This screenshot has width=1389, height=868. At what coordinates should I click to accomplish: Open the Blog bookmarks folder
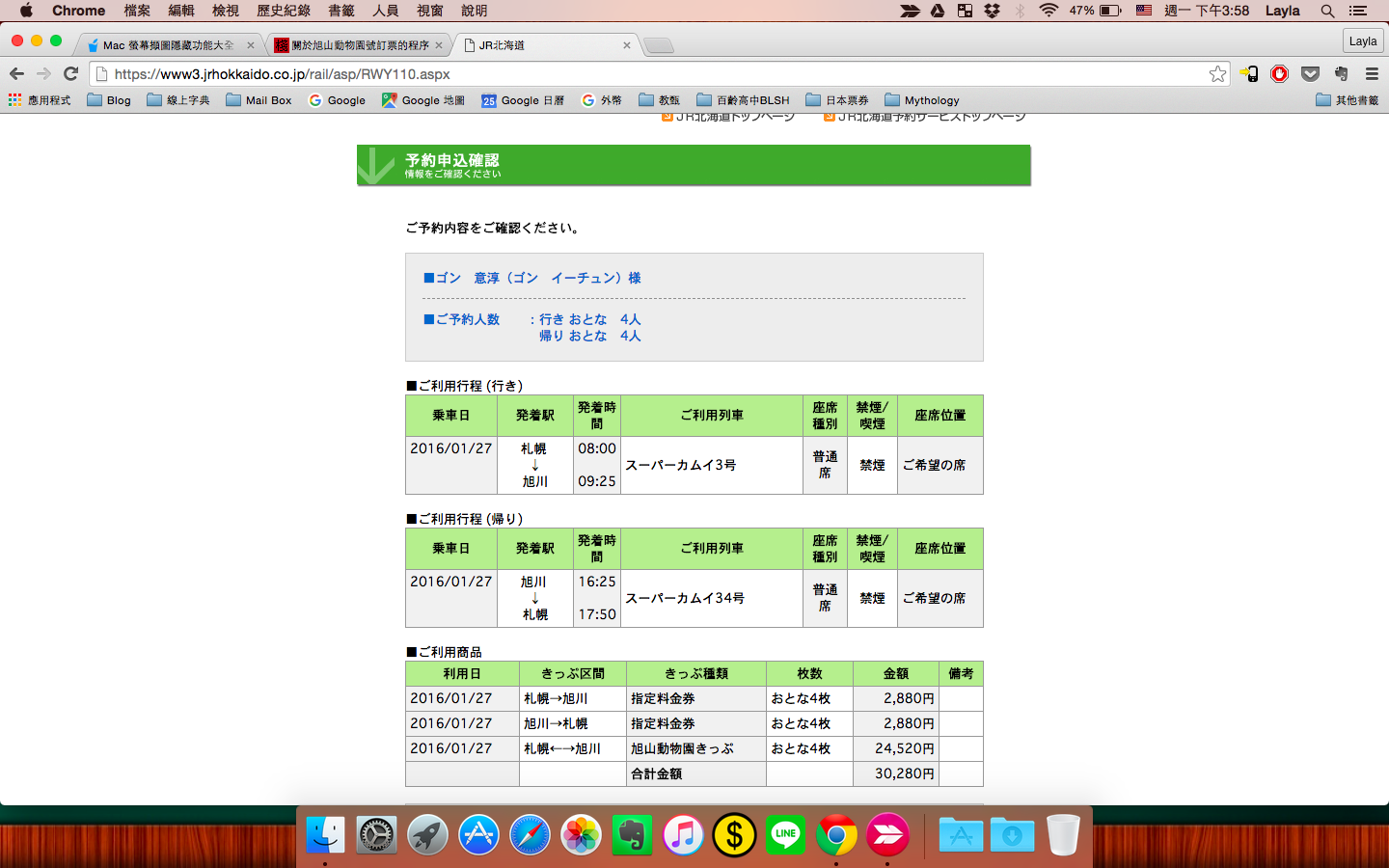click(x=109, y=100)
